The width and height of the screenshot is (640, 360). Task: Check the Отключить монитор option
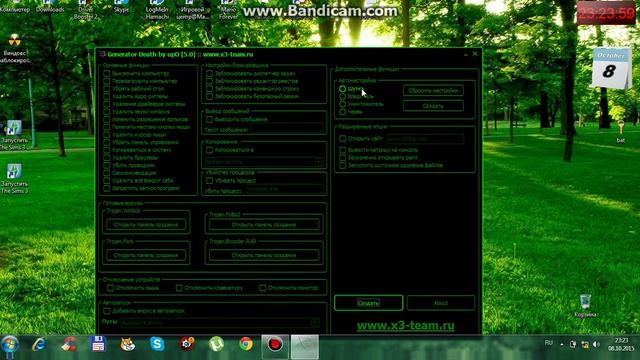pyautogui.click(x=262, y=288)
